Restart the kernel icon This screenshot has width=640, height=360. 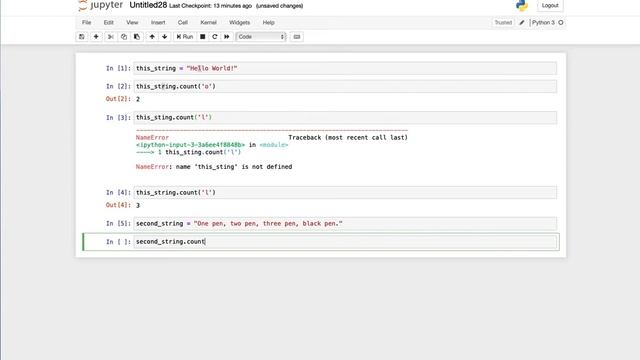pos(215,37)
